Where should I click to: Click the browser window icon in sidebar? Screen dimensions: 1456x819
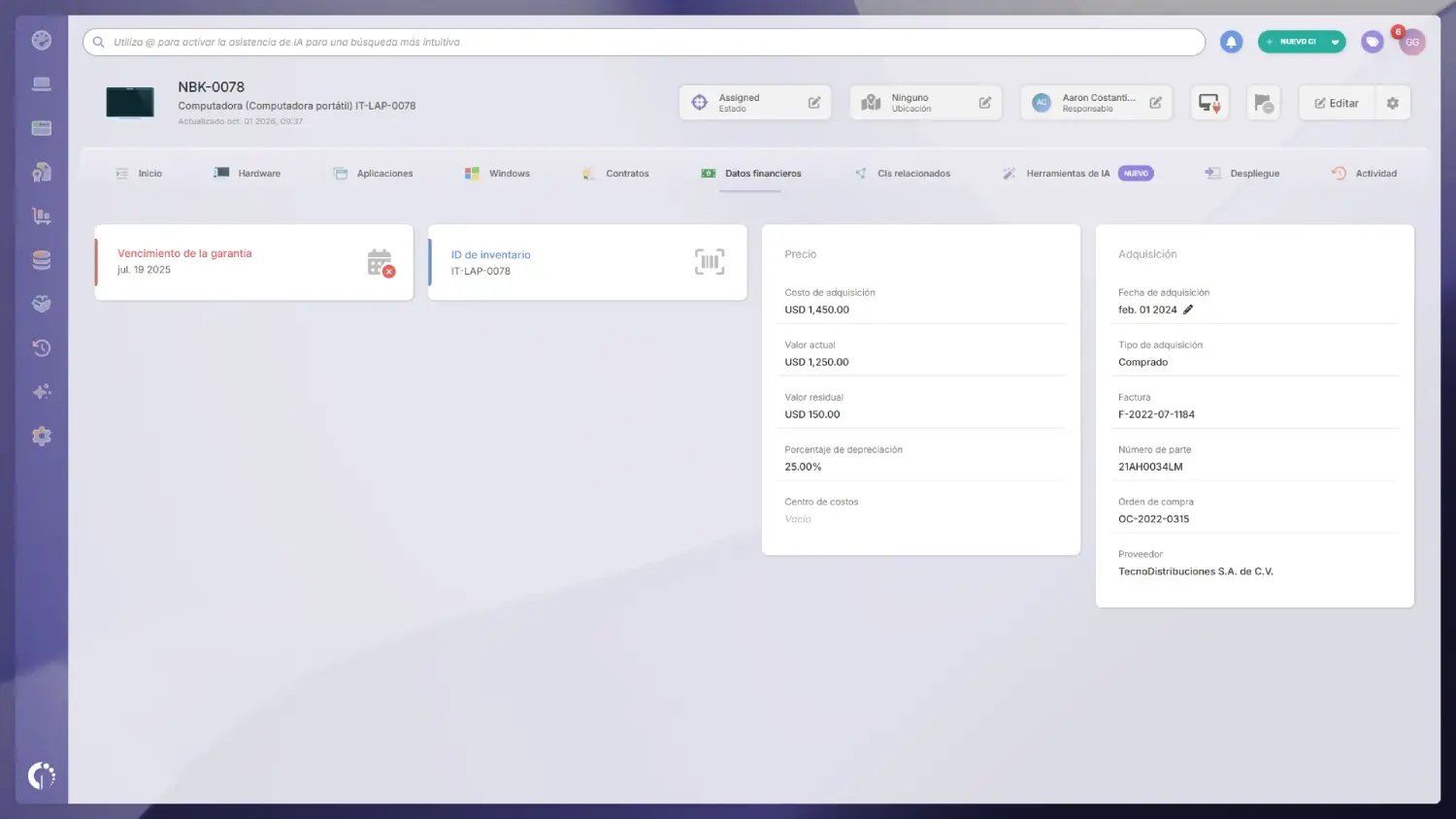[x=42, y=128]
